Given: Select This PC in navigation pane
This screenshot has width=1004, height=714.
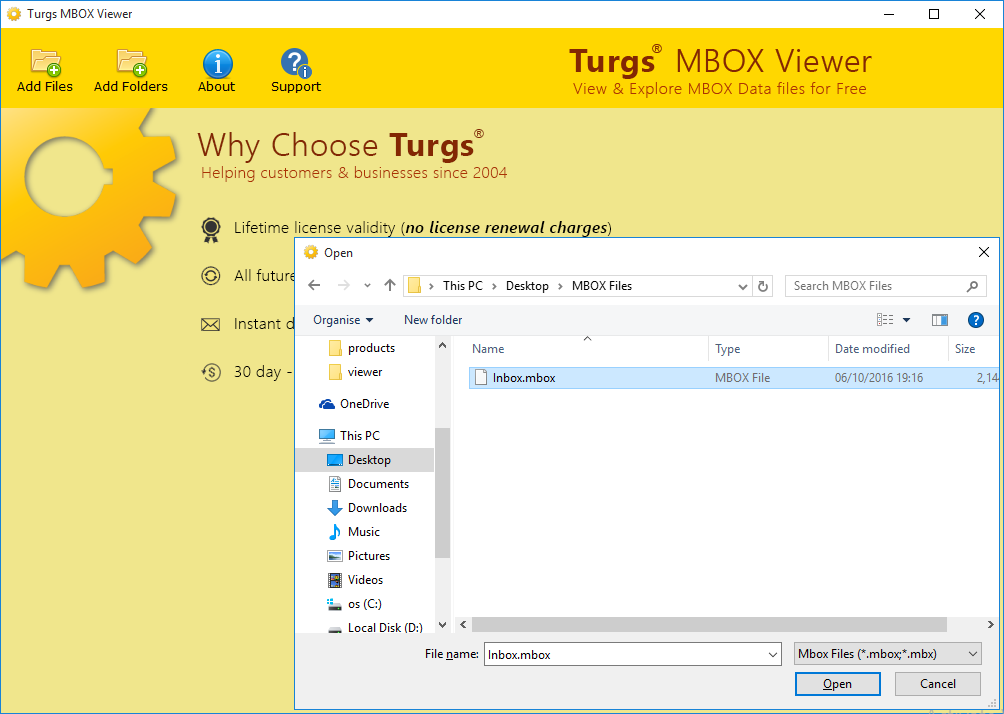Looking at the screenshot, I should [x=350, y=435].
